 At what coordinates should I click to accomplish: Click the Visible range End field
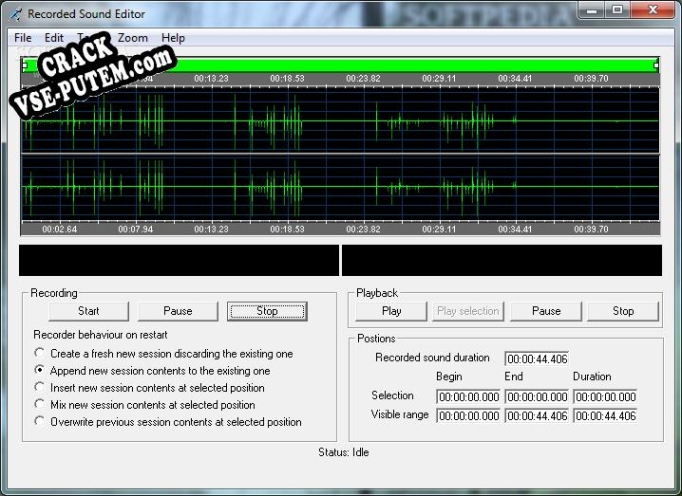536,416
